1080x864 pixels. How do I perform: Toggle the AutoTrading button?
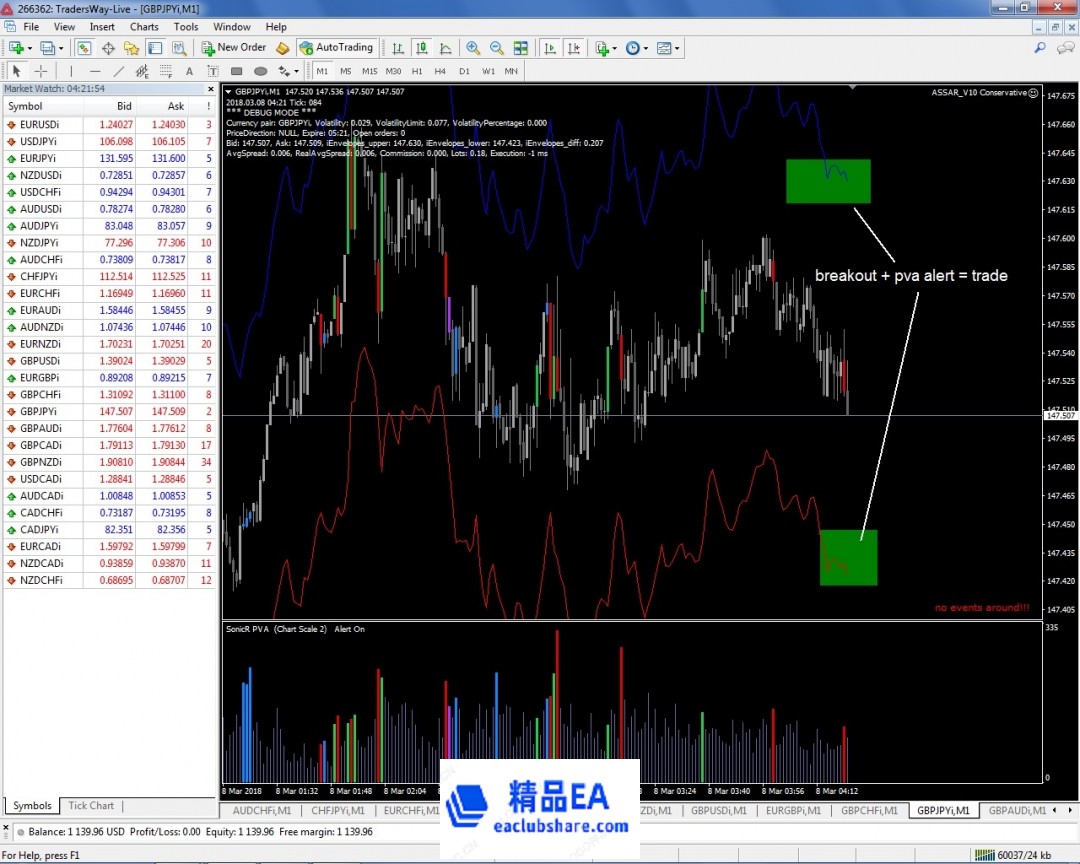click(x=336, y=48)
